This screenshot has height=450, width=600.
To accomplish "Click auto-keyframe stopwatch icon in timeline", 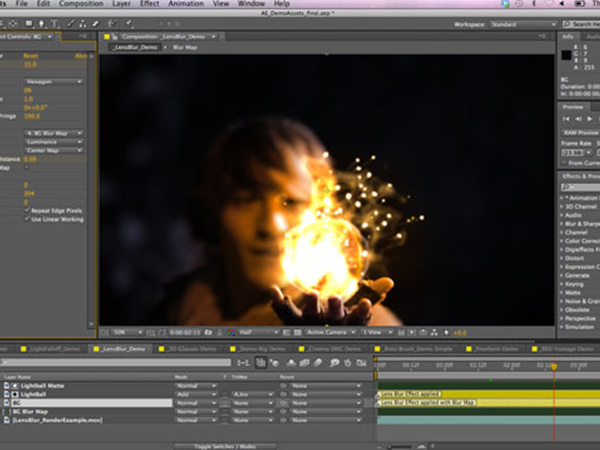I will click(347, 362).
